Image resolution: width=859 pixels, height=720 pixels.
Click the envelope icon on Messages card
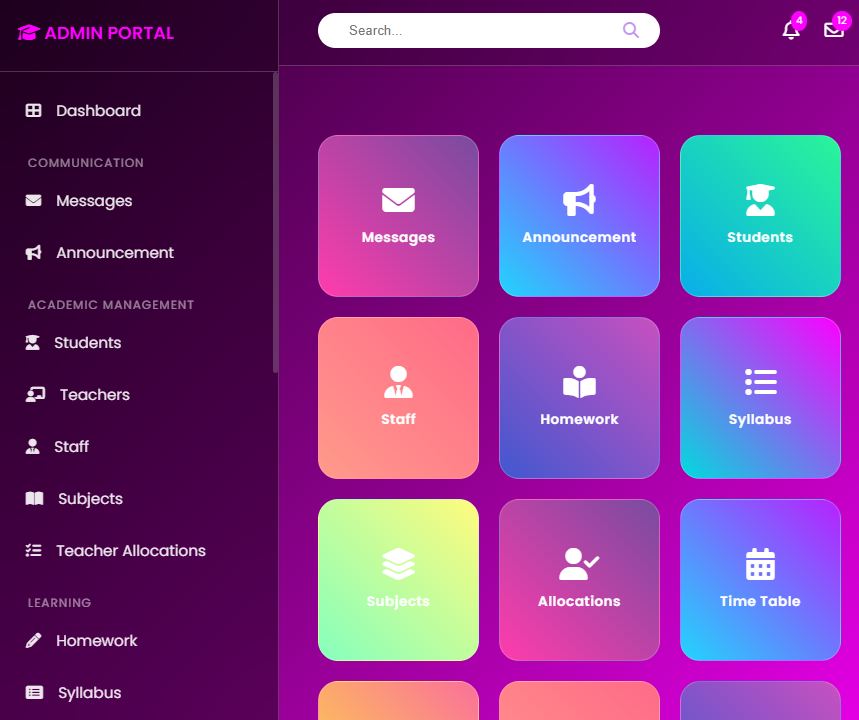point(398,200)
